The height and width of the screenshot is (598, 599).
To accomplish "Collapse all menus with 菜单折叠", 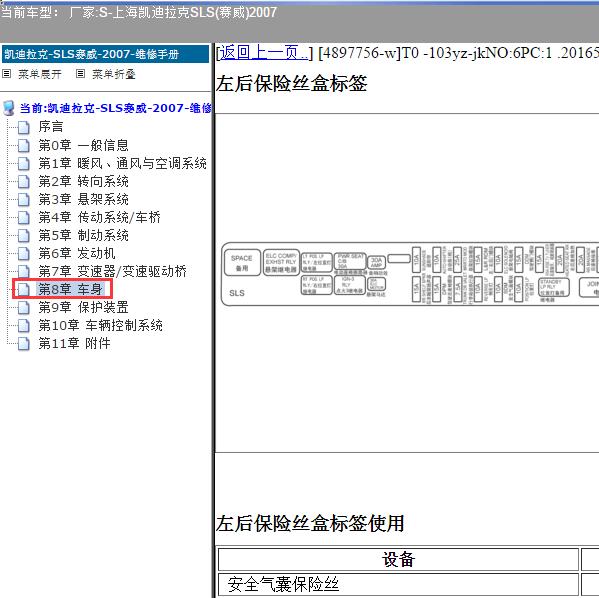I will click(x=113, y=74).
